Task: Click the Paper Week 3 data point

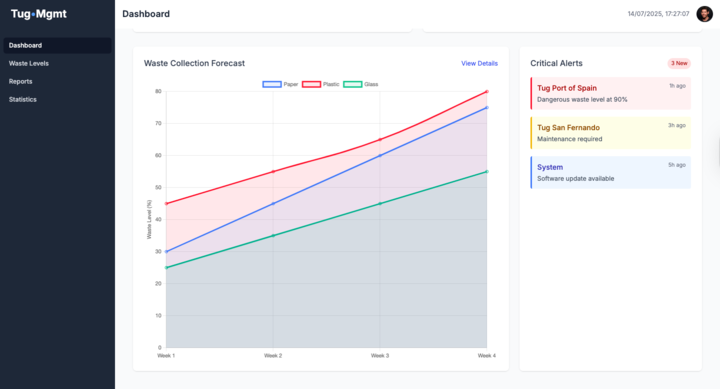Action: pyautogui.click(x=380, y=156)
